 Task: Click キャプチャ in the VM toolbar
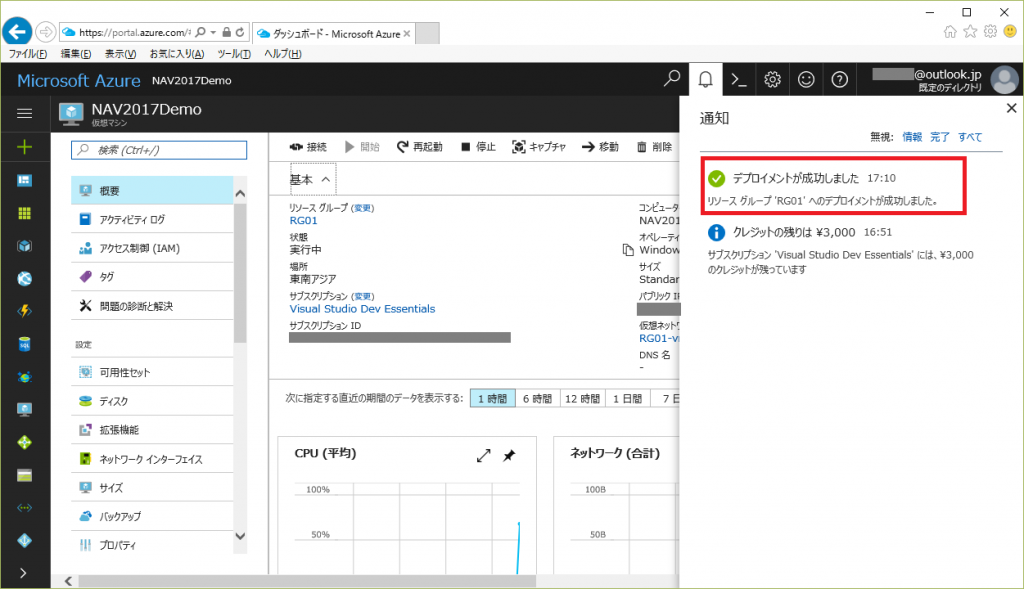539,147
